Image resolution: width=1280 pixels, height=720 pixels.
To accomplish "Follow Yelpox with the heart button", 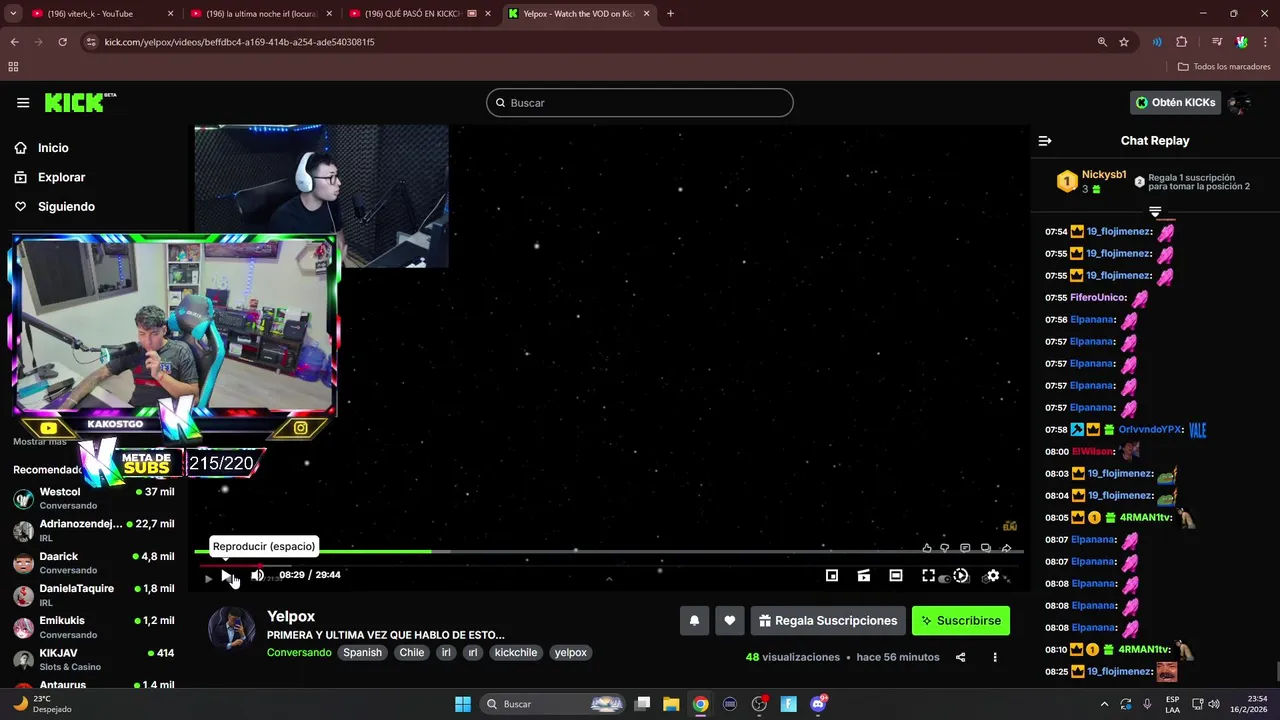I will (730, 621).
